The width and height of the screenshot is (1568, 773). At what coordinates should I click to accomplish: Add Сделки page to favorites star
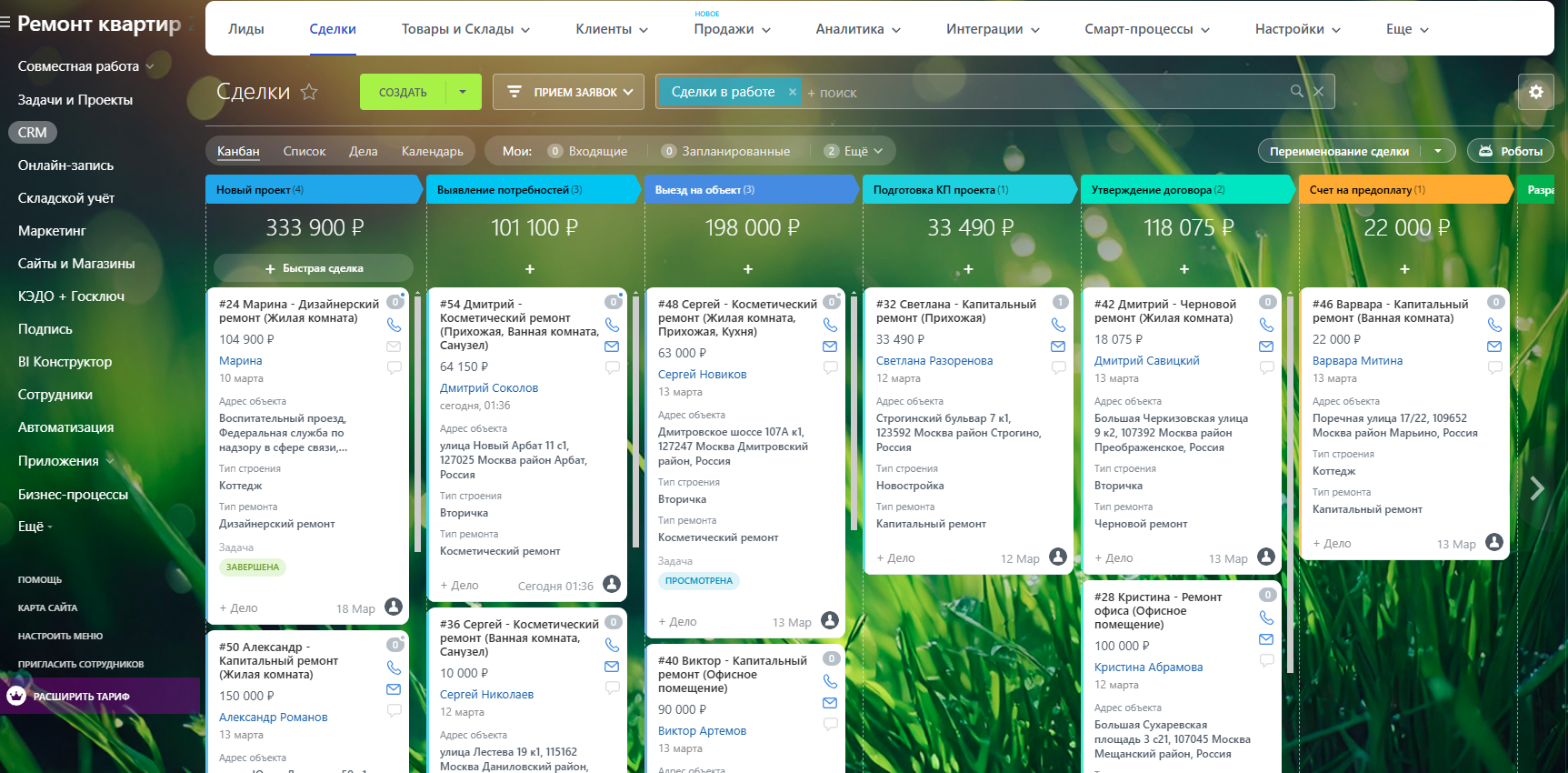[x=309, y=92]
